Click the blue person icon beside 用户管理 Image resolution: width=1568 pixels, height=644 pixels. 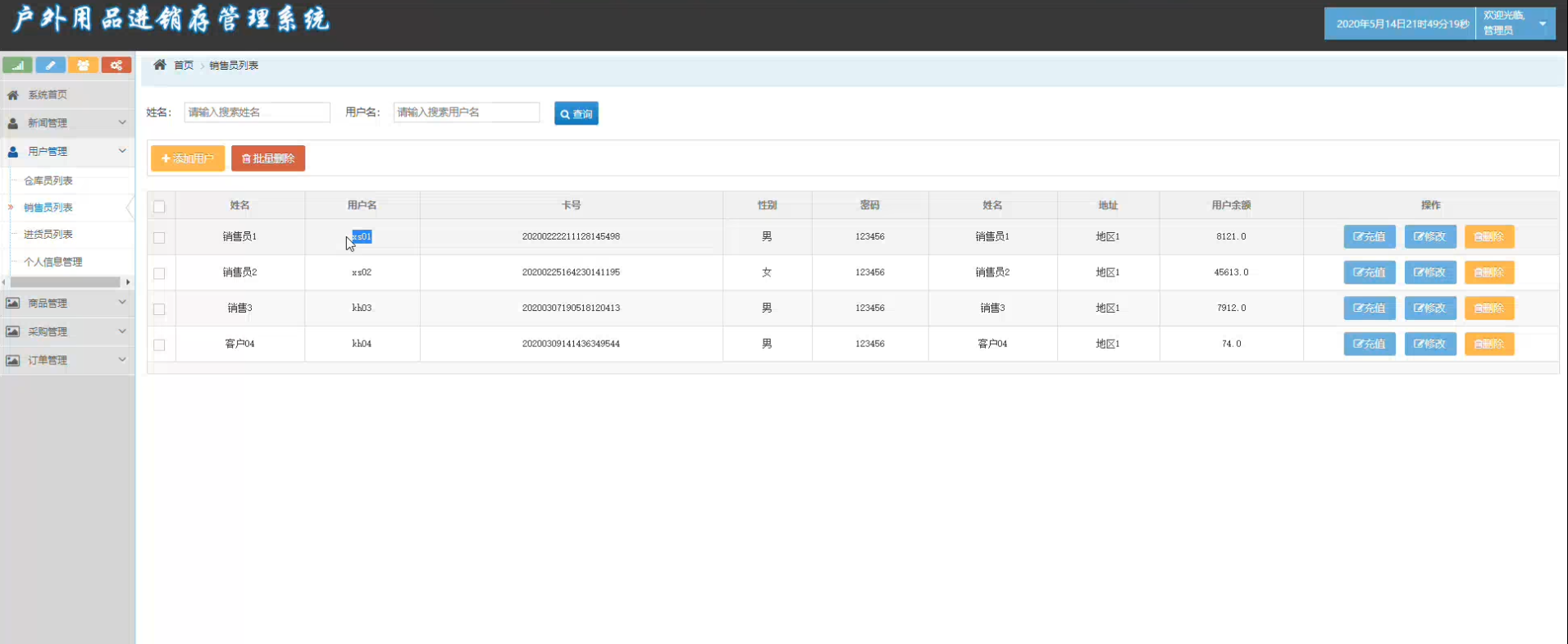13,152
